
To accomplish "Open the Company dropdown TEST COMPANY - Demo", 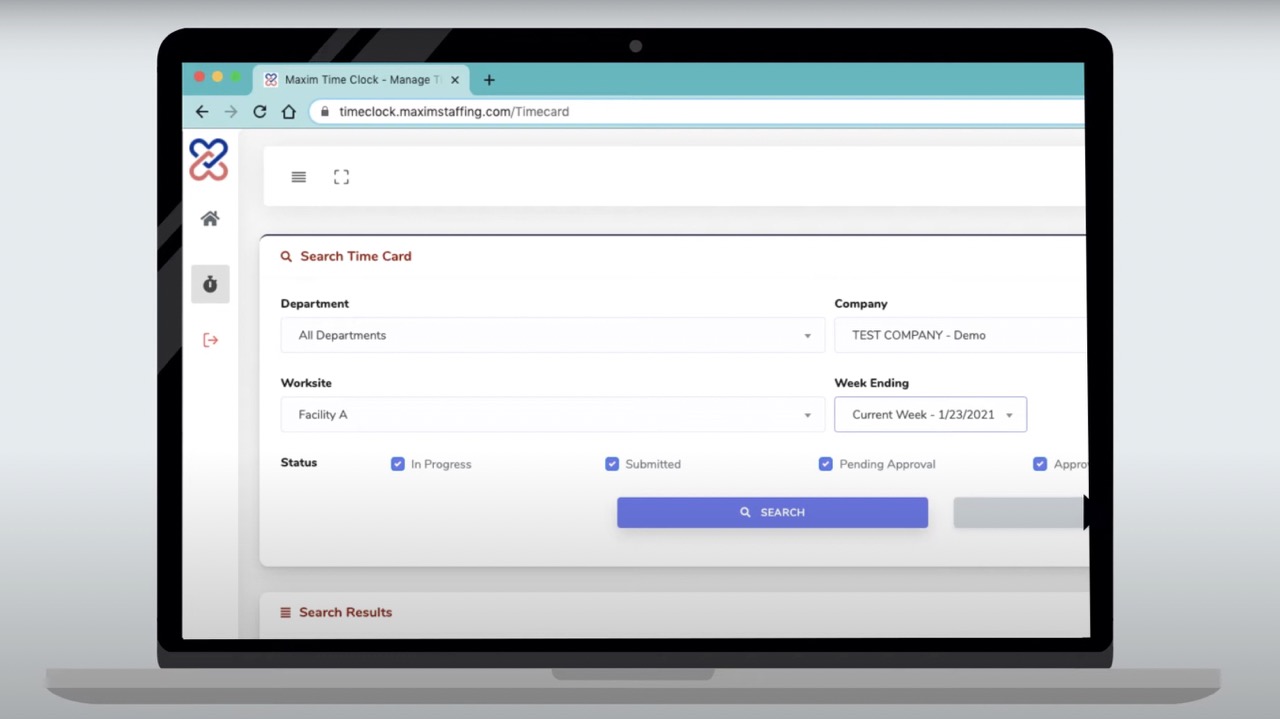I will (x=960, y=335).
